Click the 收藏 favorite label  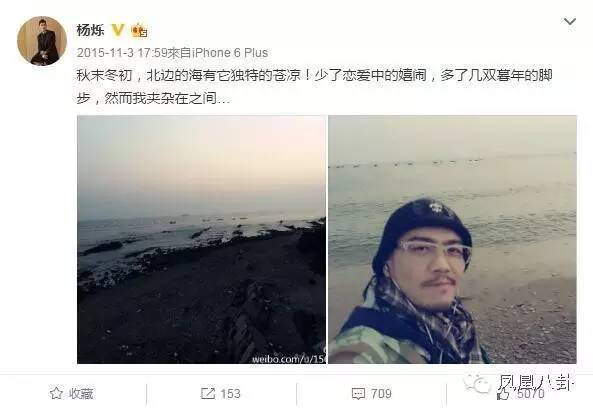81,394
